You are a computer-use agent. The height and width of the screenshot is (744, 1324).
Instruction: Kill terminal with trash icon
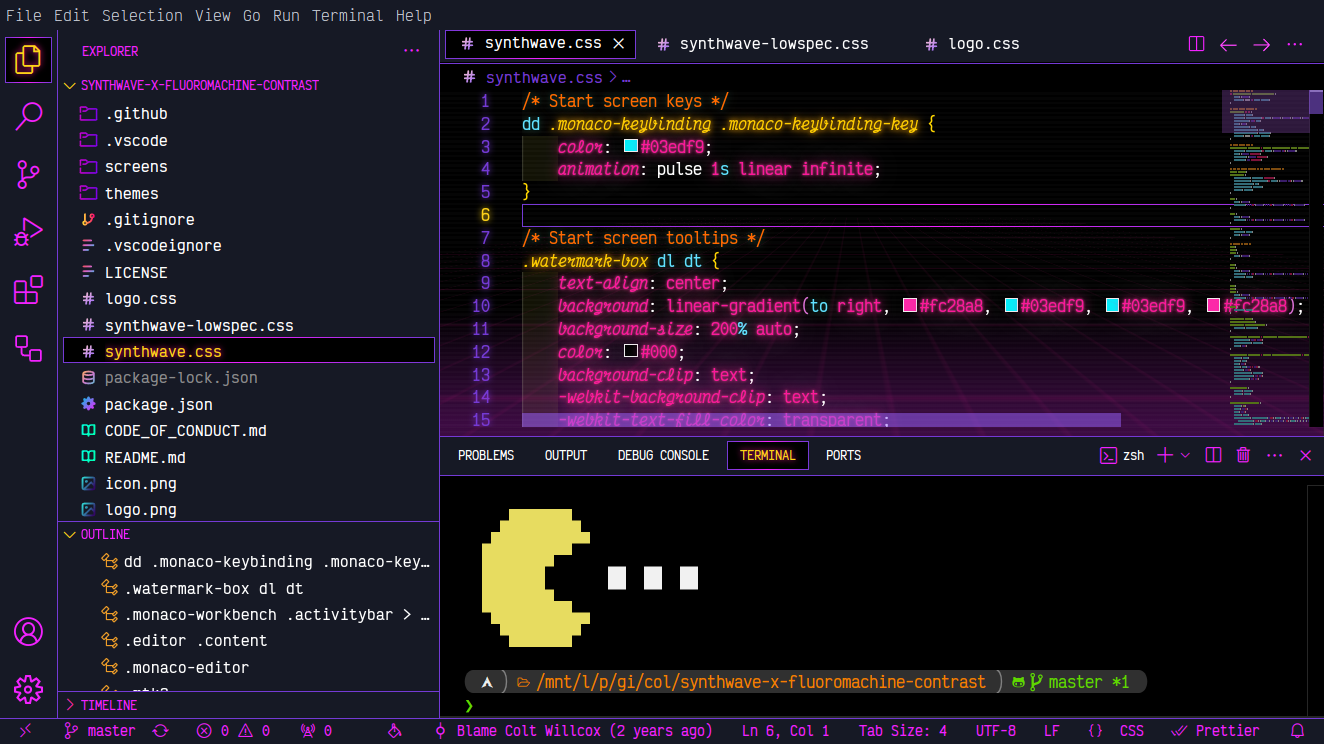click(1243, 455)
